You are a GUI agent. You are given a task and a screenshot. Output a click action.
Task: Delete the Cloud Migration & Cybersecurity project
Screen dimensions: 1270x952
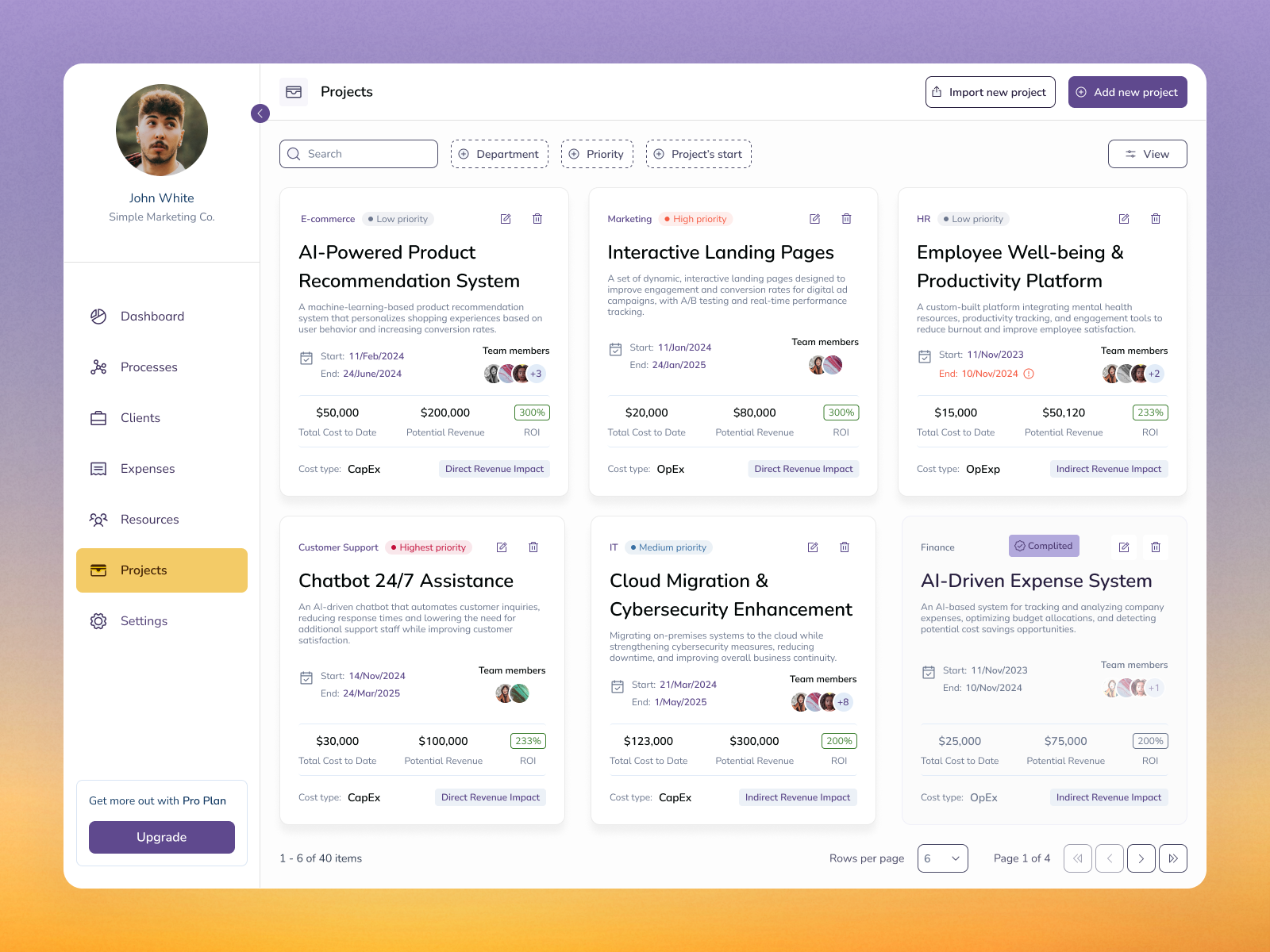(845, 547)
